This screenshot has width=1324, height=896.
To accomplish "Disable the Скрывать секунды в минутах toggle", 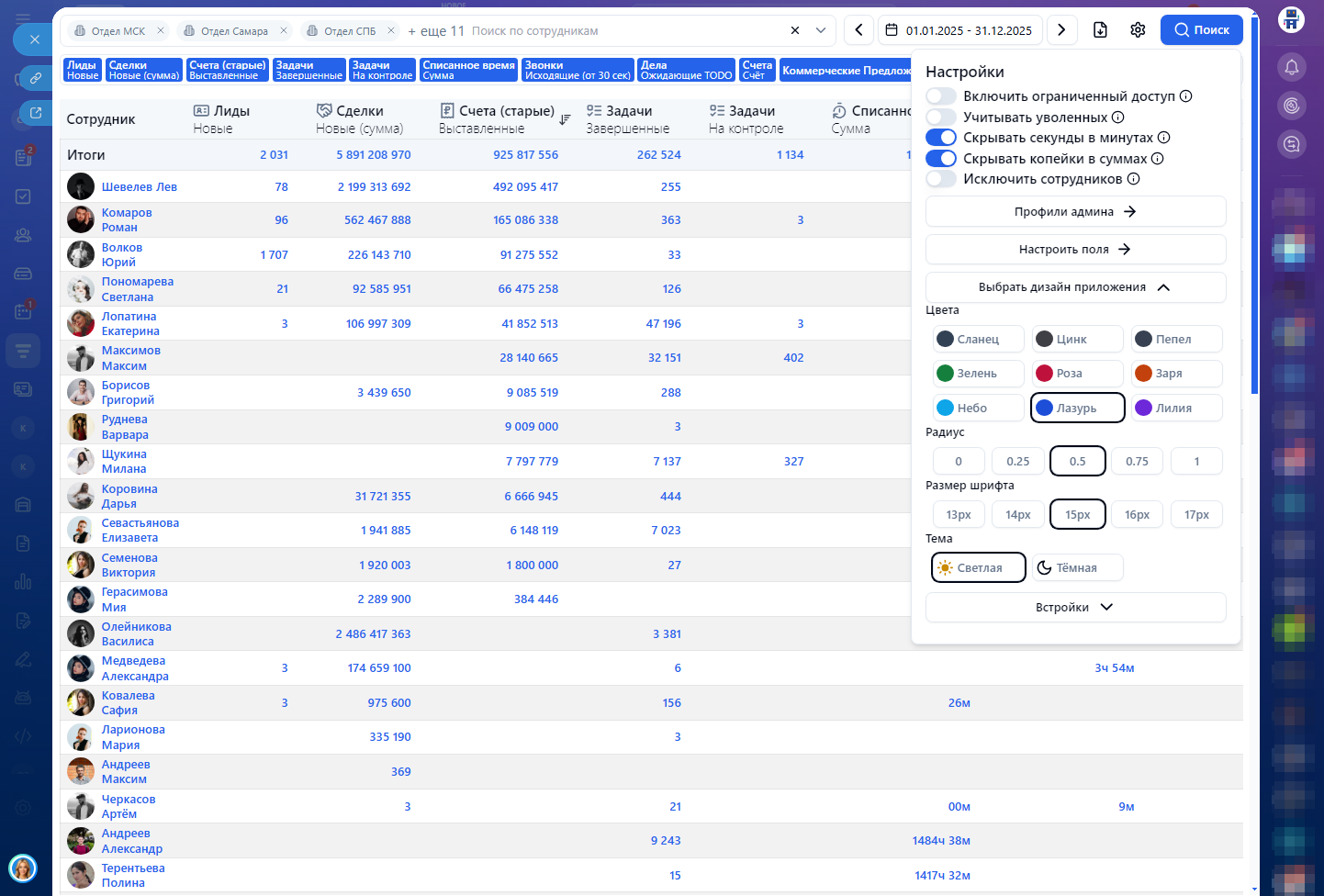I will tap(941, 138).
